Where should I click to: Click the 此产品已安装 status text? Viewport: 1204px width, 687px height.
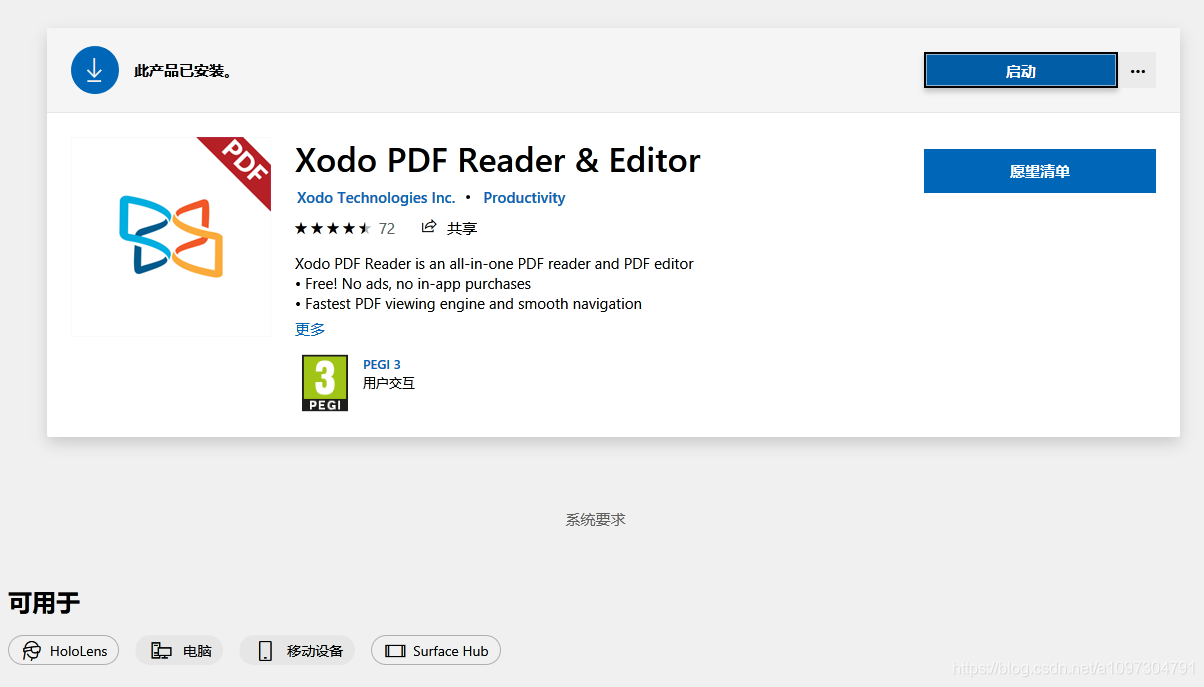click(x=183, y=72)
